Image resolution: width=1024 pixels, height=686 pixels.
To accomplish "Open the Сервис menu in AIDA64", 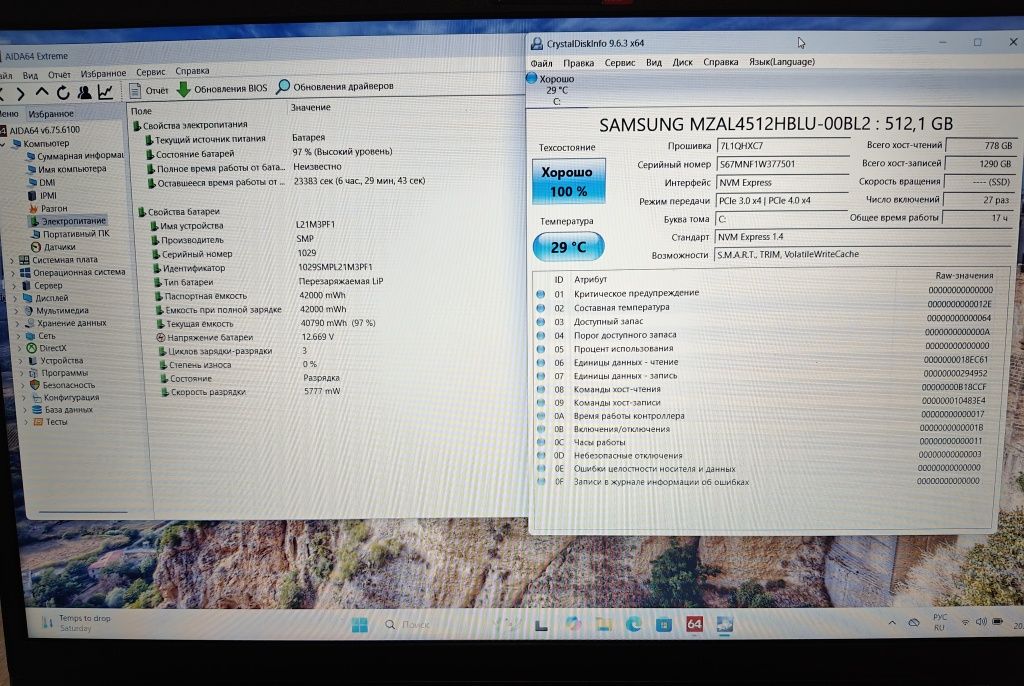I will coord(151,72).
